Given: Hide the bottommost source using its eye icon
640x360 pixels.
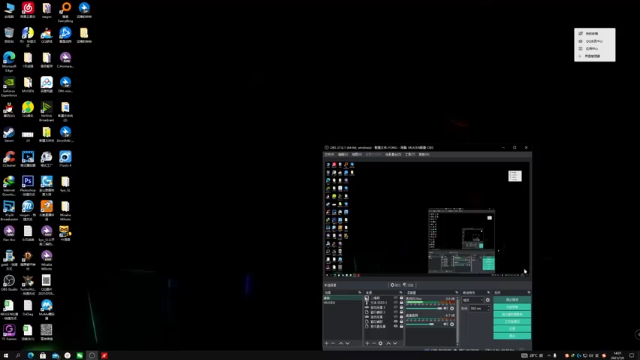Looking at the screenshot, I should click(396, 326).
